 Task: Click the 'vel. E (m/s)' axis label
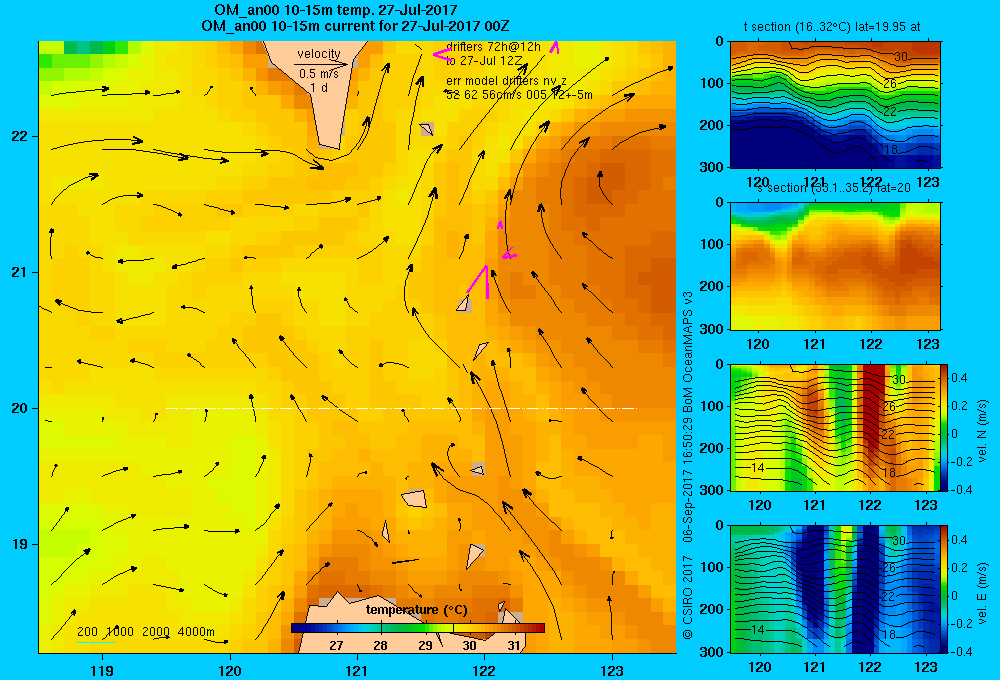pyautogui.click(x=982, y=593)
